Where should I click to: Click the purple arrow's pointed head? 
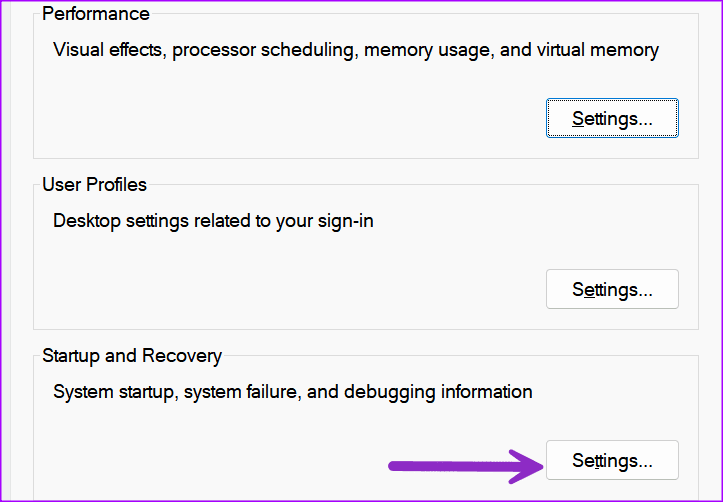click(x=527, y=467)
